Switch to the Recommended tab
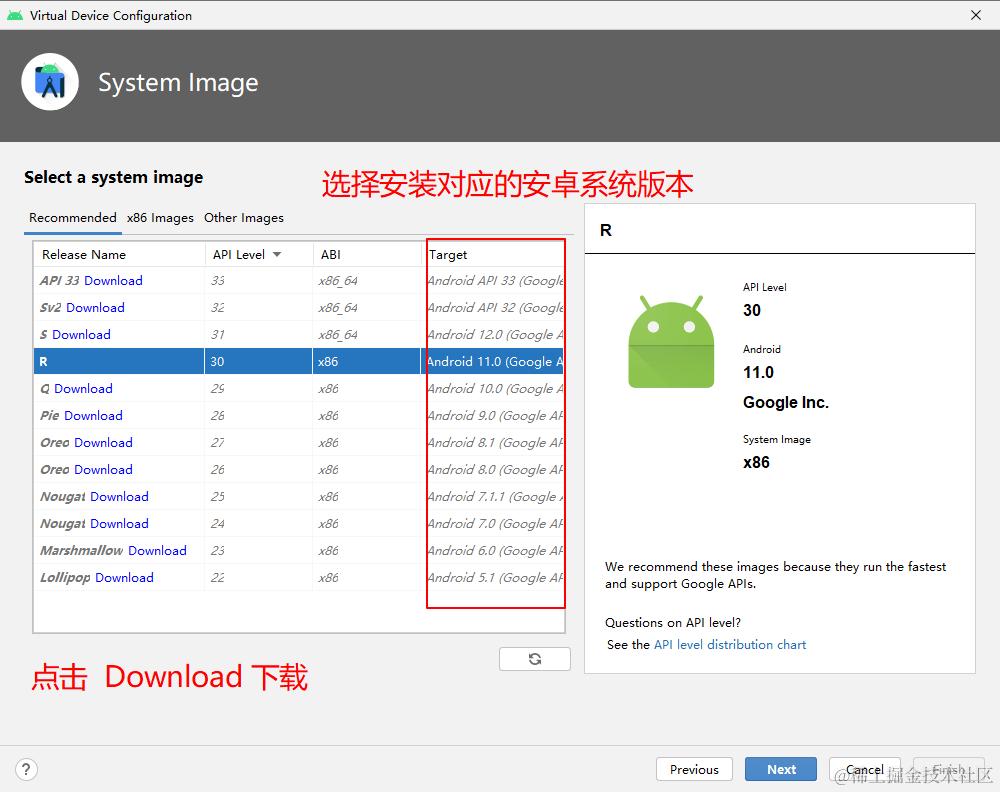 (x=73, y=217)
